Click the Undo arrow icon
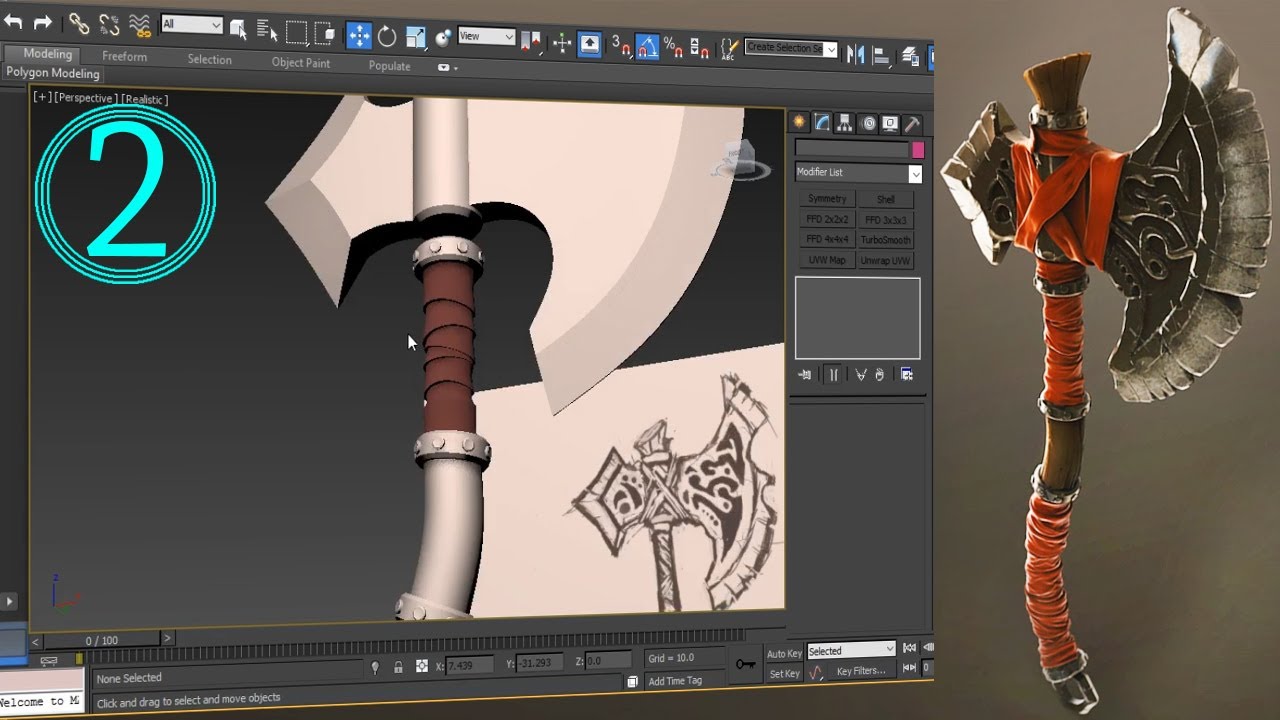 point(14,22)
